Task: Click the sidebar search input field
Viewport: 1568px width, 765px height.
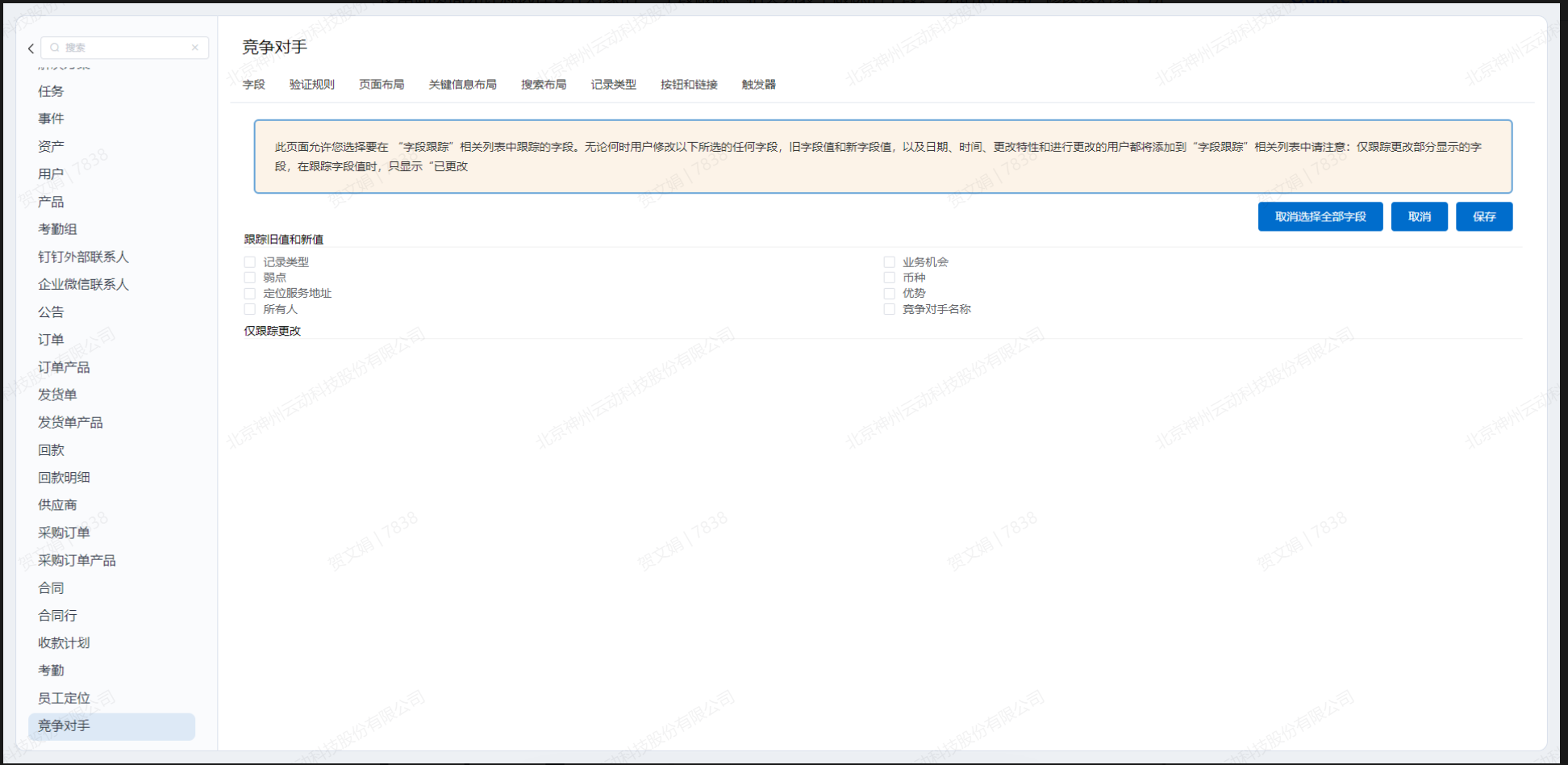Action: tap(125, 48)
